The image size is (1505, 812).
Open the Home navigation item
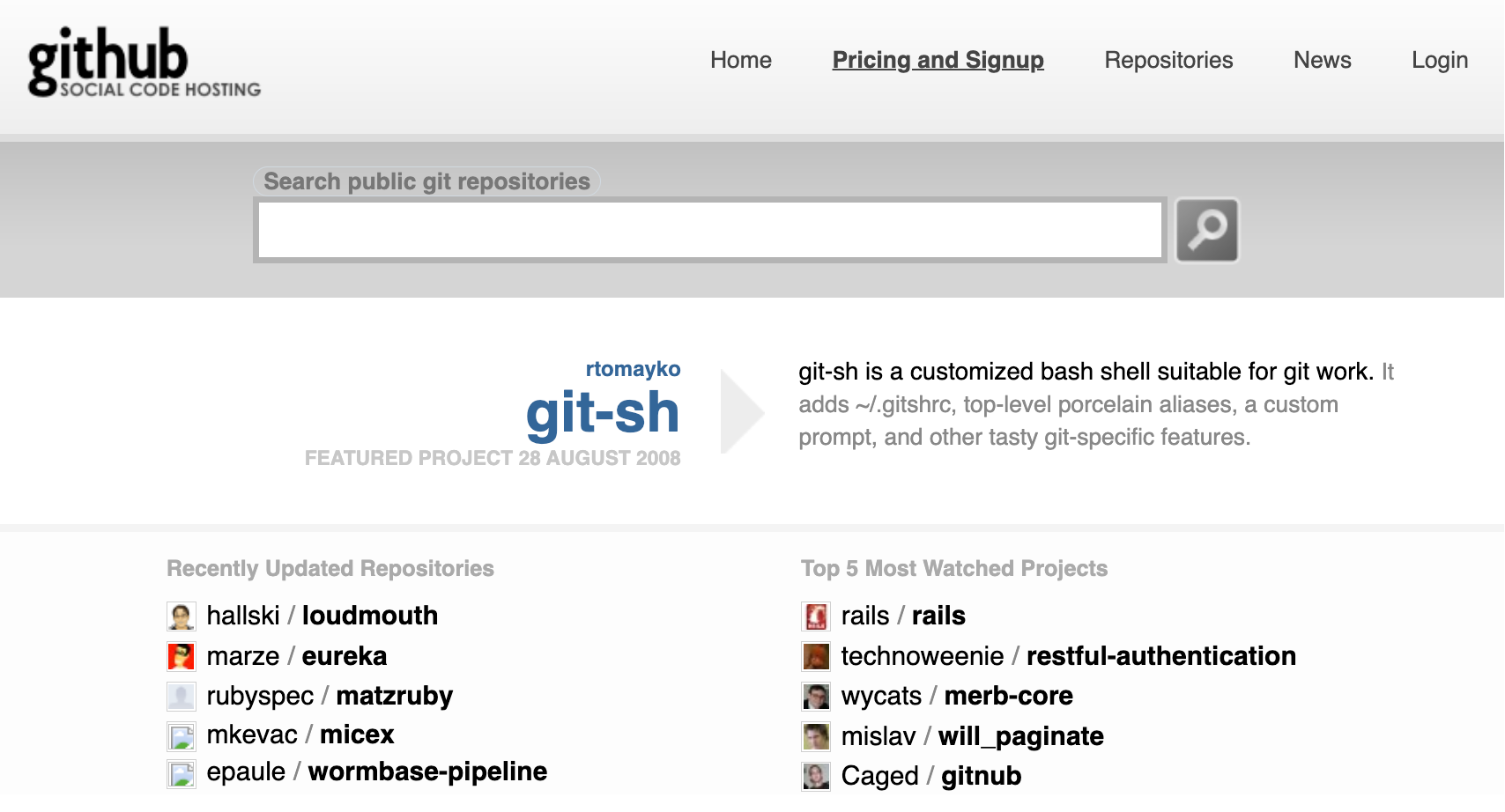tap(740, 60)
